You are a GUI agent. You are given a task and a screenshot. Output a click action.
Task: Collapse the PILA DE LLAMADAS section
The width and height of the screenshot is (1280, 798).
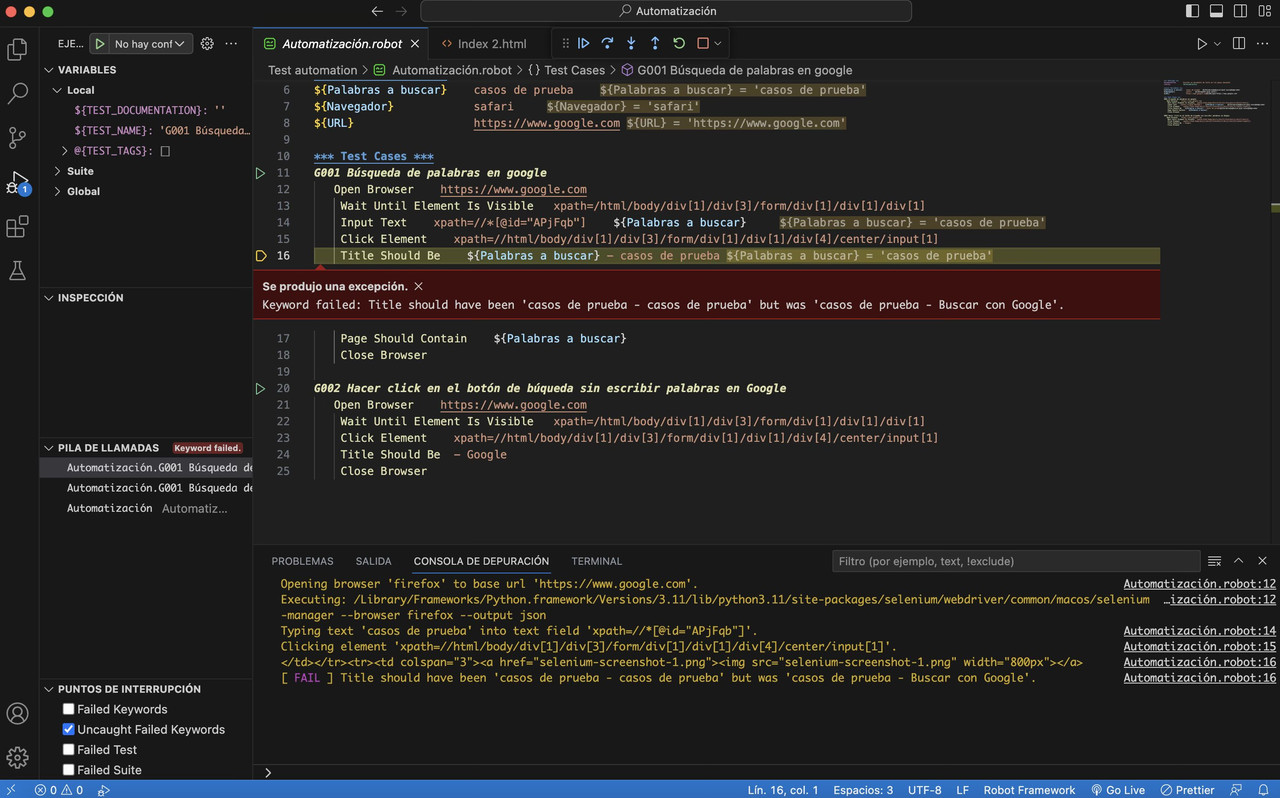click(x=49, y=448)
